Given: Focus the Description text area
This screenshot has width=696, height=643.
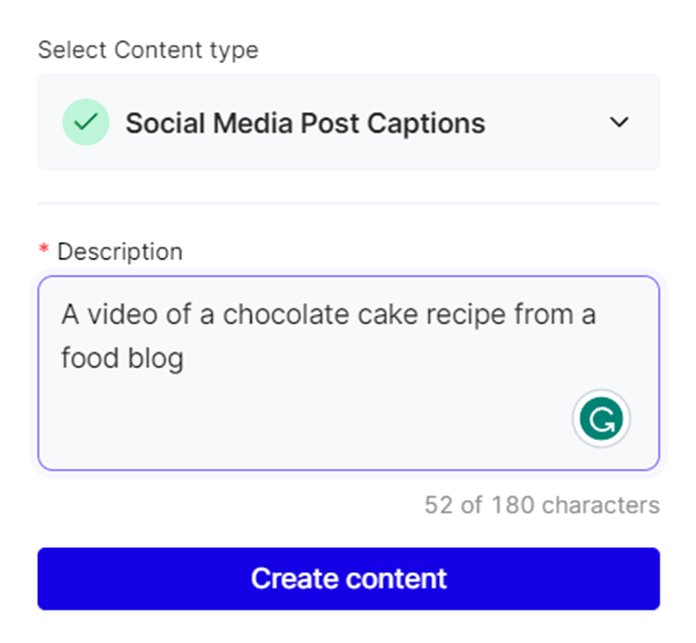Looking at the screenshot, I should (348, 372).
